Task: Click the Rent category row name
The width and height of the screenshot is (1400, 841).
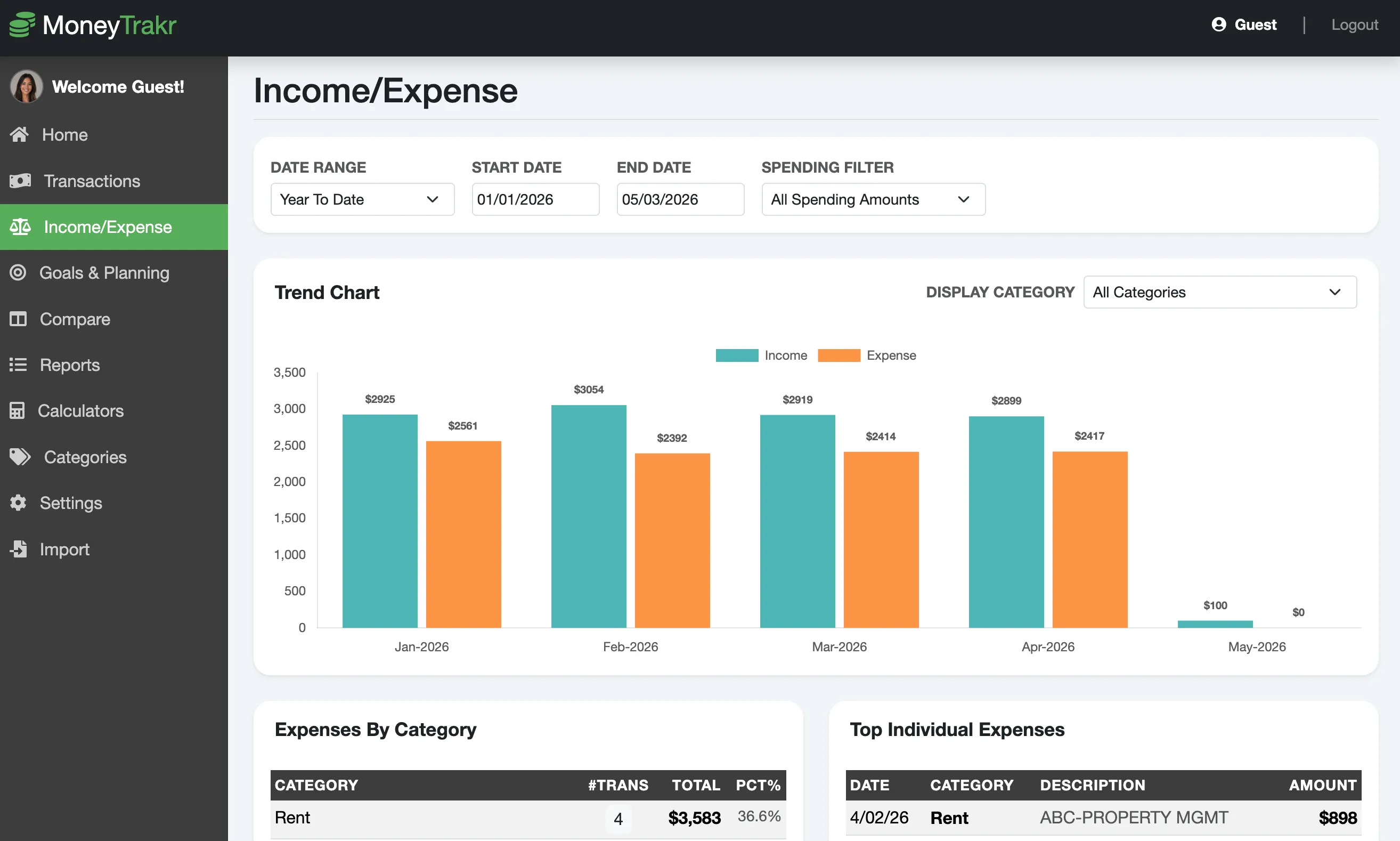Action: pos(292,818)
